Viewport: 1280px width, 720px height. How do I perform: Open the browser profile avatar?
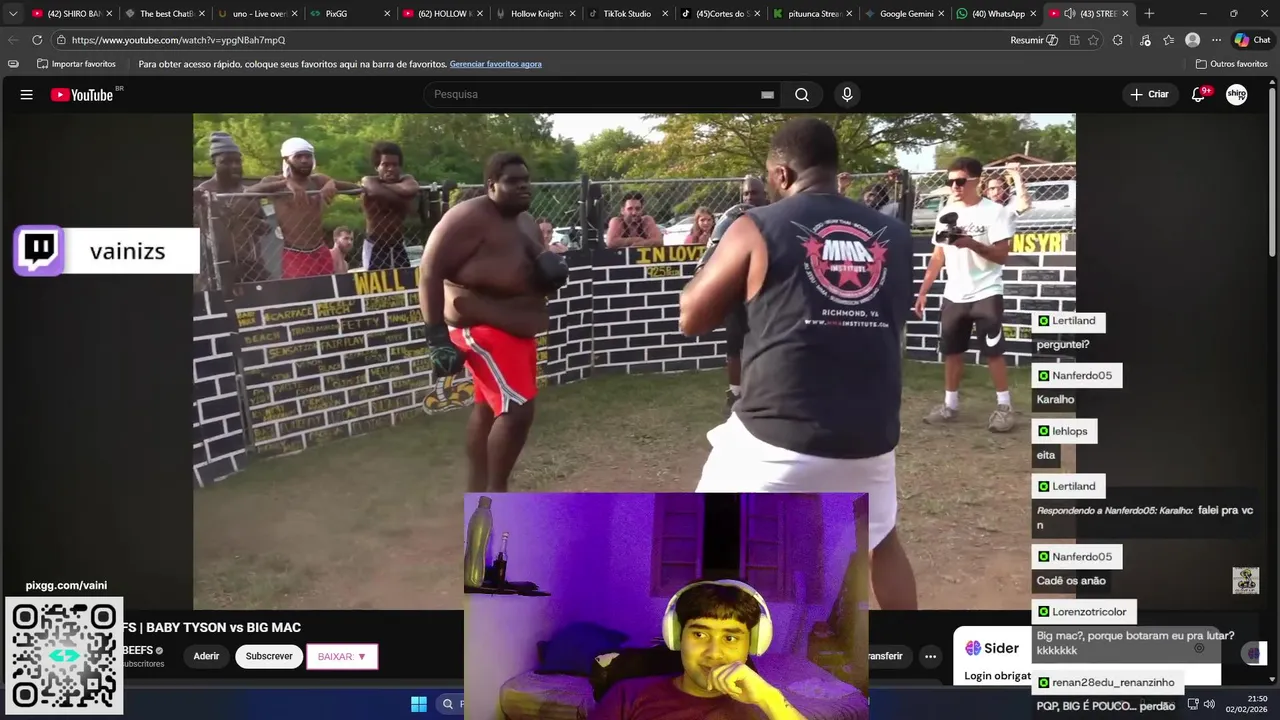(x=1192, y=40)
